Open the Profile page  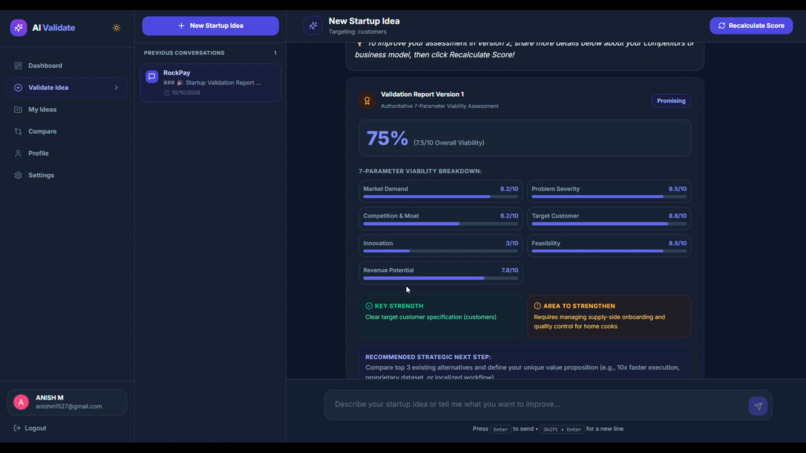click(x=67, y=153)
